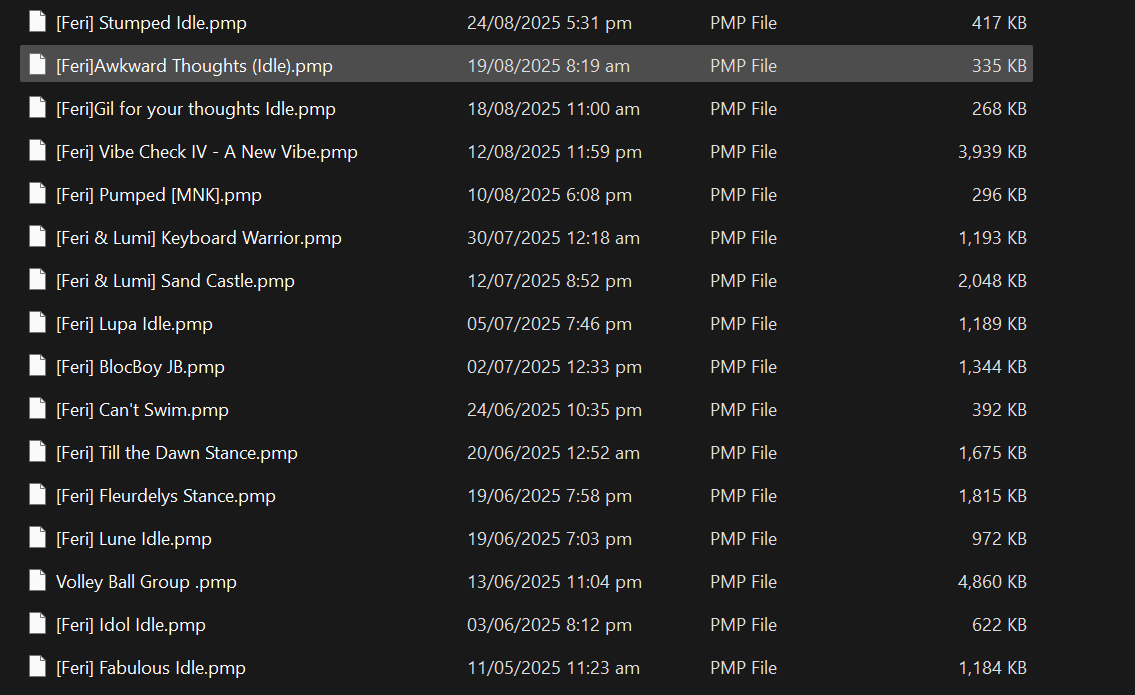Screen dimensions: 1135x695
Task: Select file [Feri] Stumped Idle.pmp
Action: (x=151, y=23)
